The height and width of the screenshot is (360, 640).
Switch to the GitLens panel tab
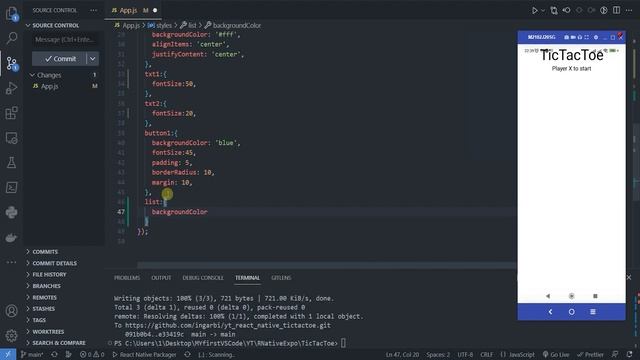(x=281, y=278)
